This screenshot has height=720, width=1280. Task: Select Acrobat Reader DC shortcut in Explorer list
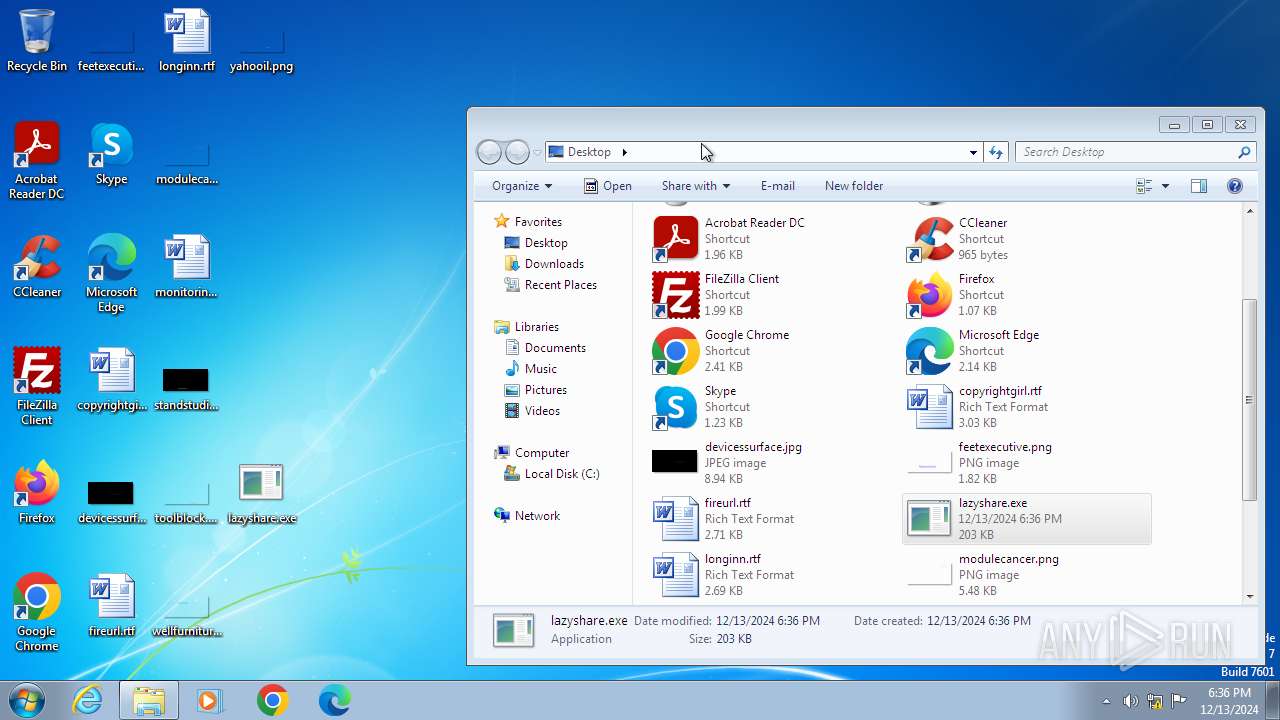coord(775,238)
